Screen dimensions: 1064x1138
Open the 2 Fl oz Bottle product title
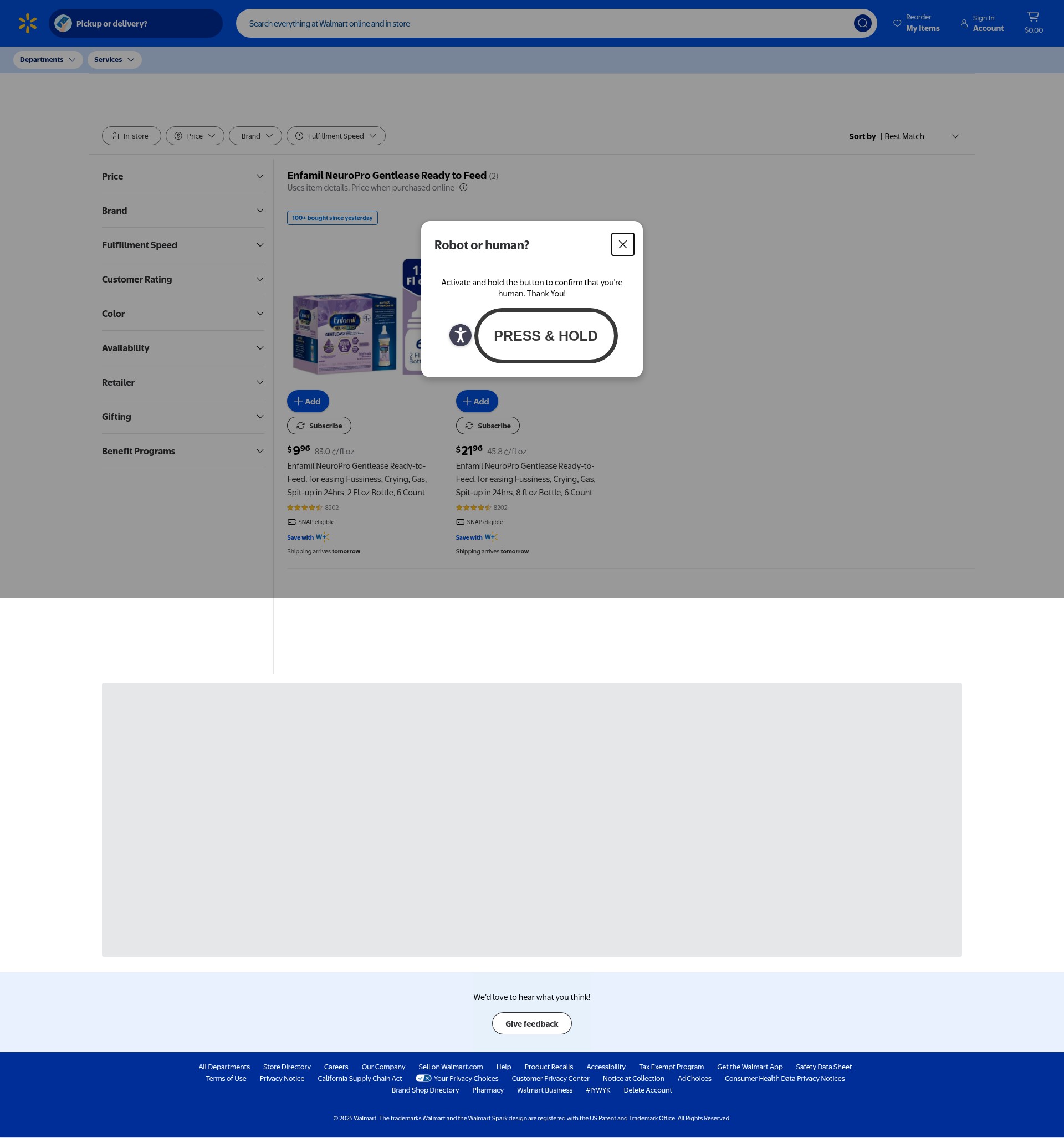click(x=357, y=479)
